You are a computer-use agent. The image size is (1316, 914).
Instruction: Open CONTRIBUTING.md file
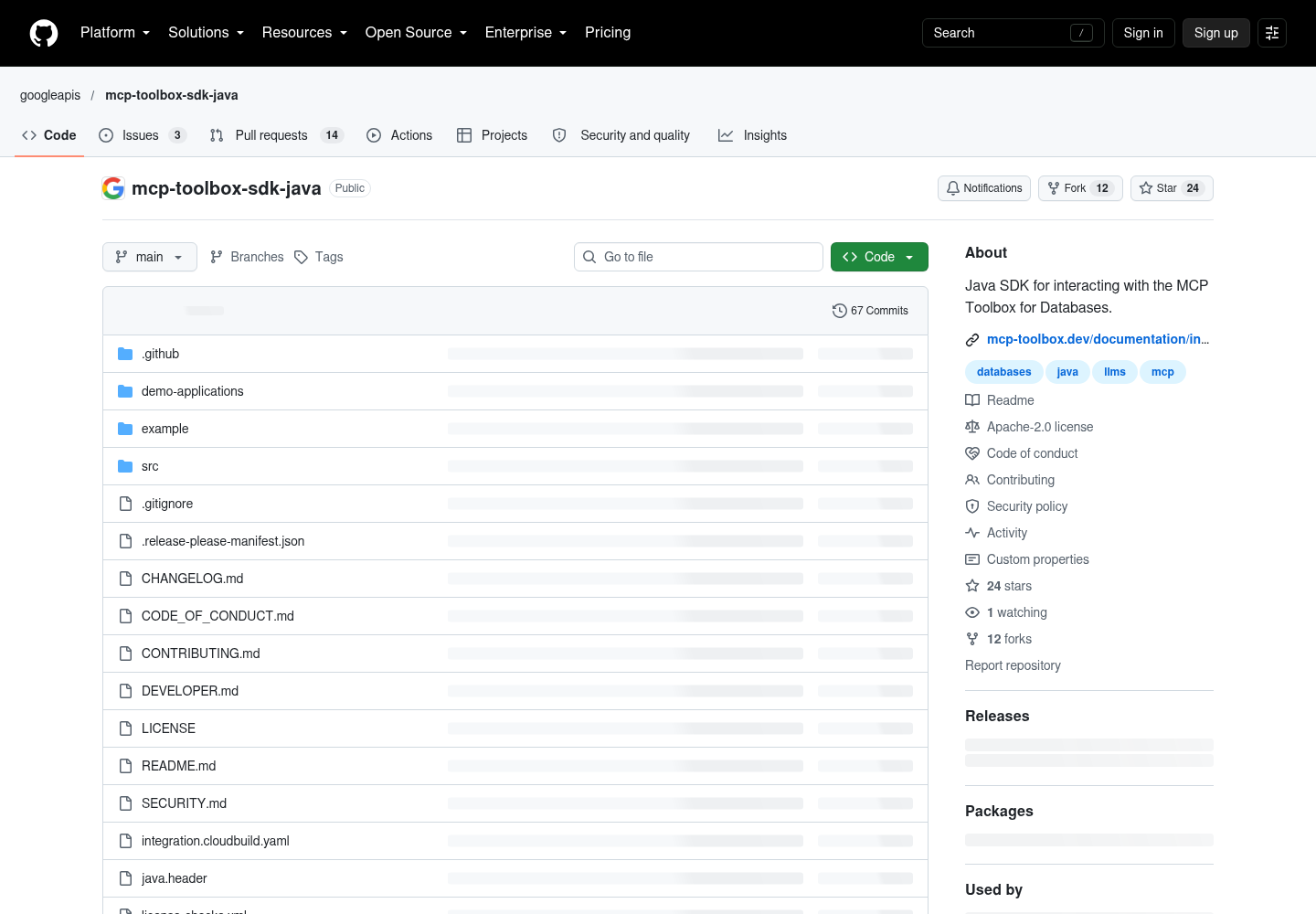click(x=201, y=654)
